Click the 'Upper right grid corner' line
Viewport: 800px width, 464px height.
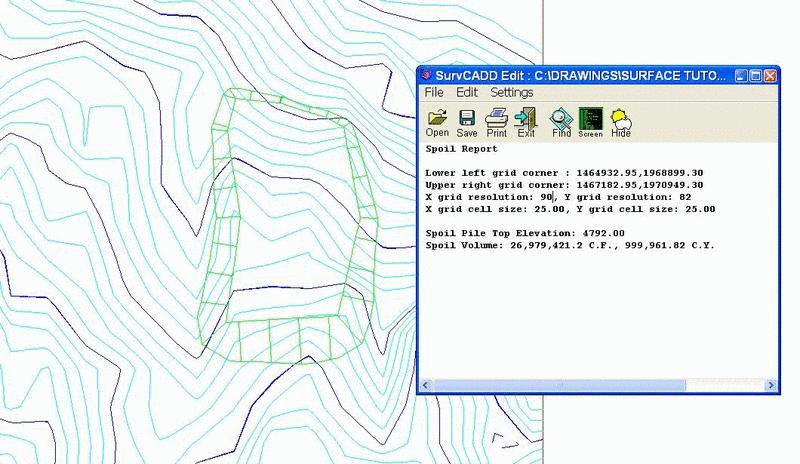pos(564,185)
